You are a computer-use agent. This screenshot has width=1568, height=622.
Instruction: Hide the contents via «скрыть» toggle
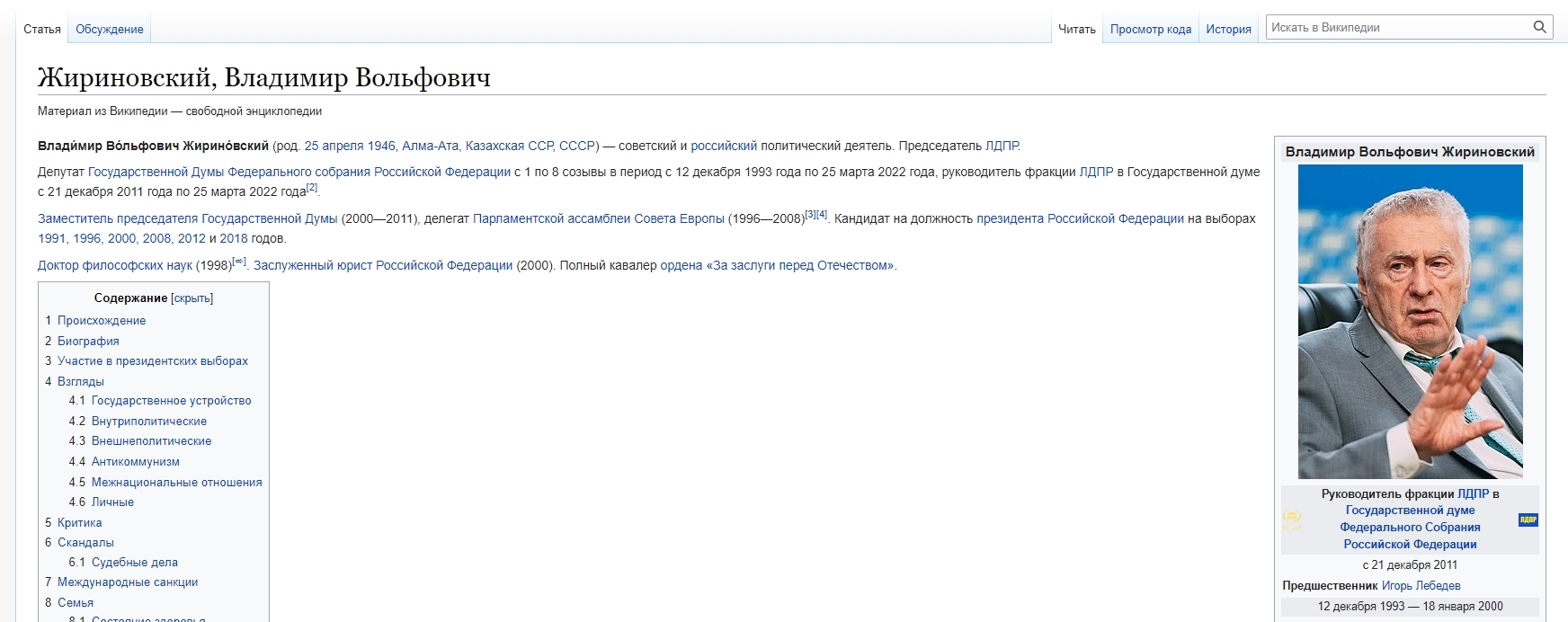point(192,298)
